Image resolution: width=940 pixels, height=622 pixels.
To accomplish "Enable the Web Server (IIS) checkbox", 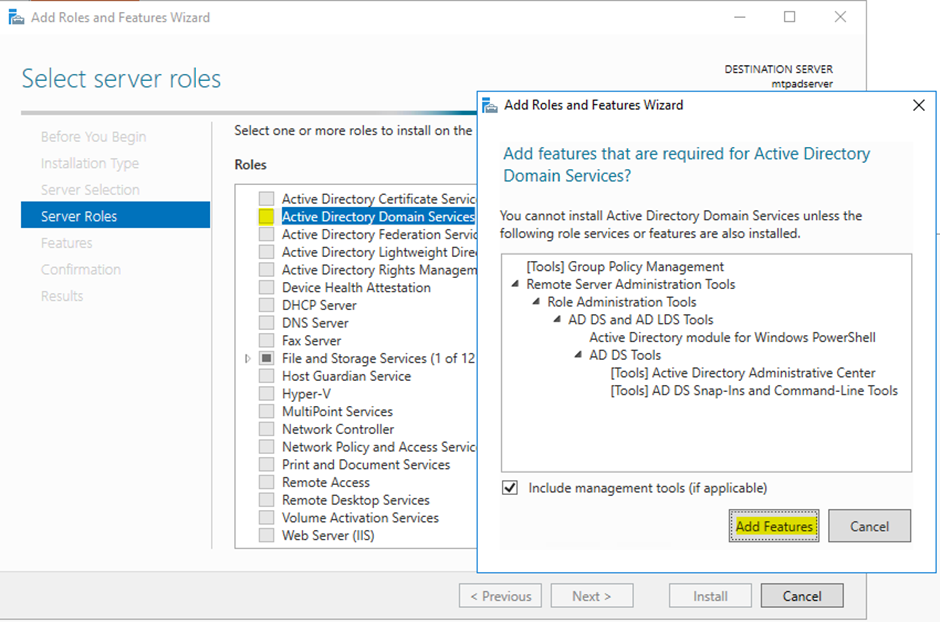I will click(266, 535).
